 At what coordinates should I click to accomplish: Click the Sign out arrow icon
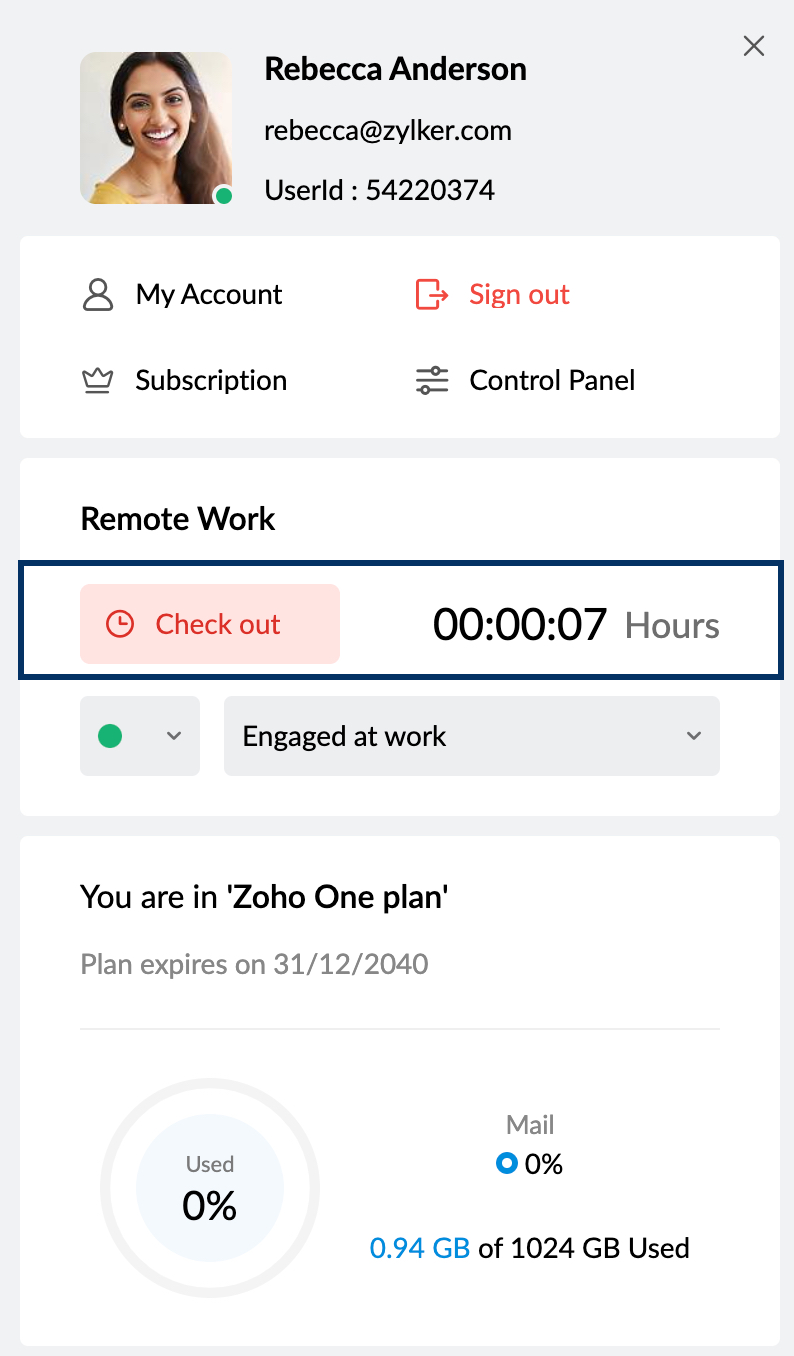431,295
